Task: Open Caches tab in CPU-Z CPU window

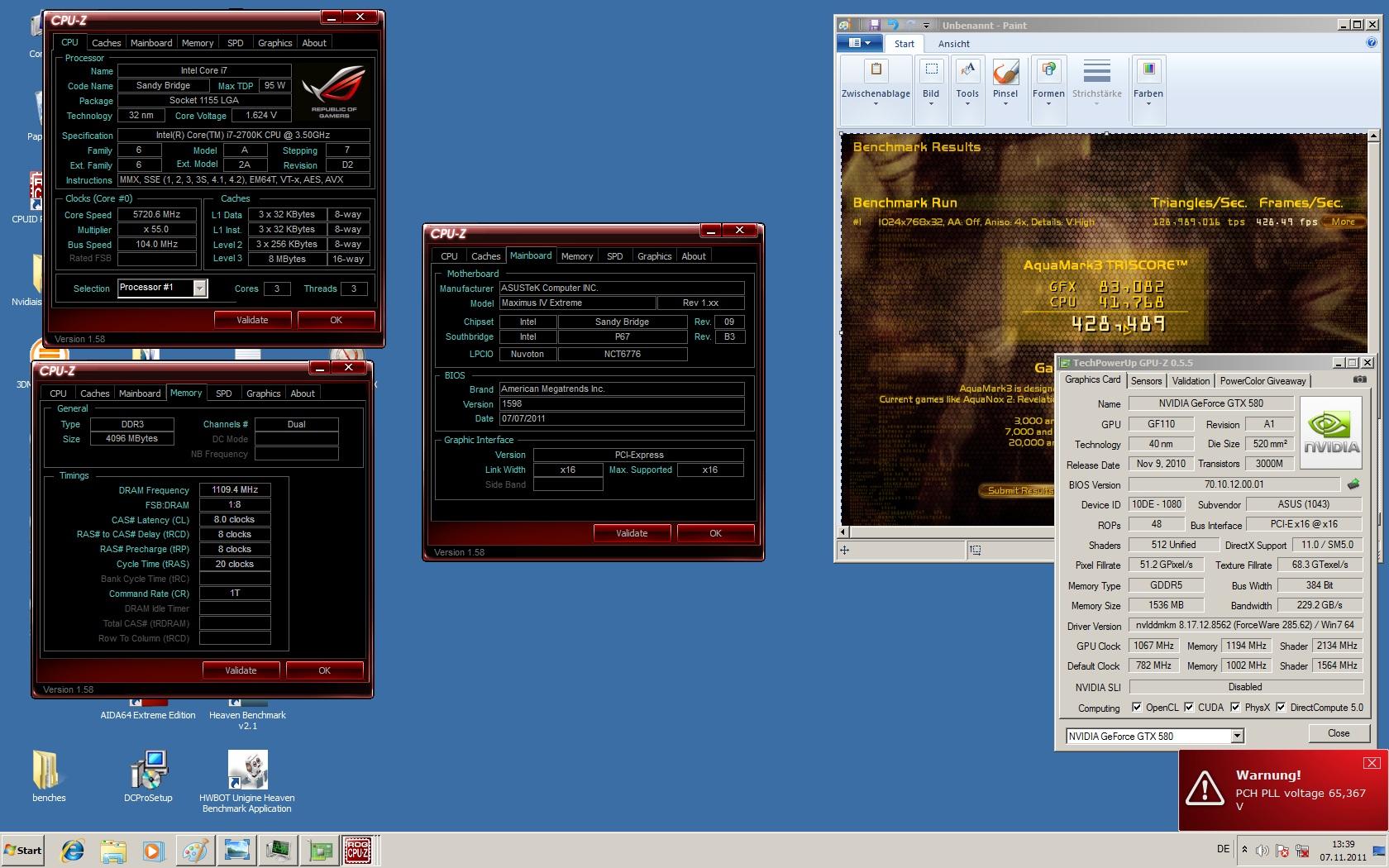Action: [106, 43]
